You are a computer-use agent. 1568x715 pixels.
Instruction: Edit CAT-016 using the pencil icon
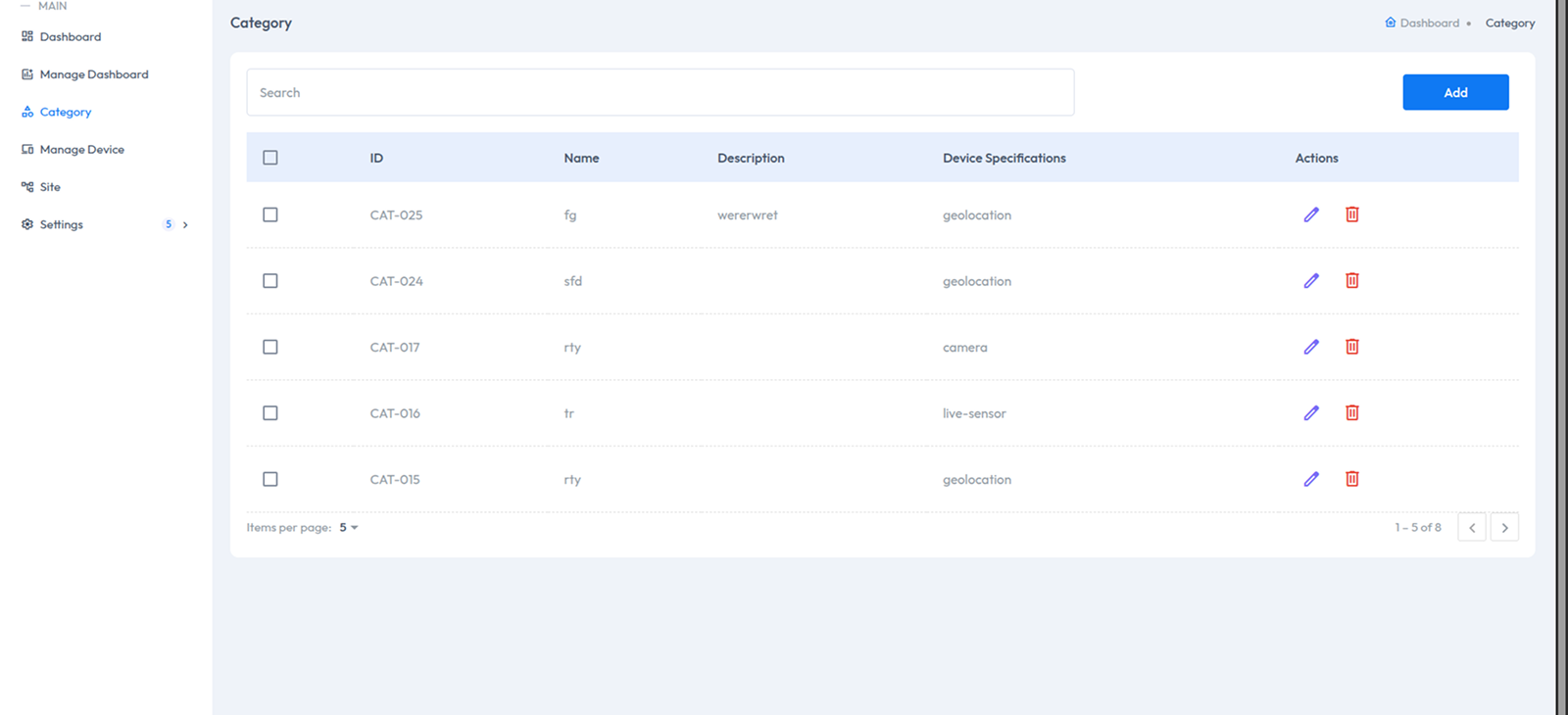click(x=1311, y=413)
